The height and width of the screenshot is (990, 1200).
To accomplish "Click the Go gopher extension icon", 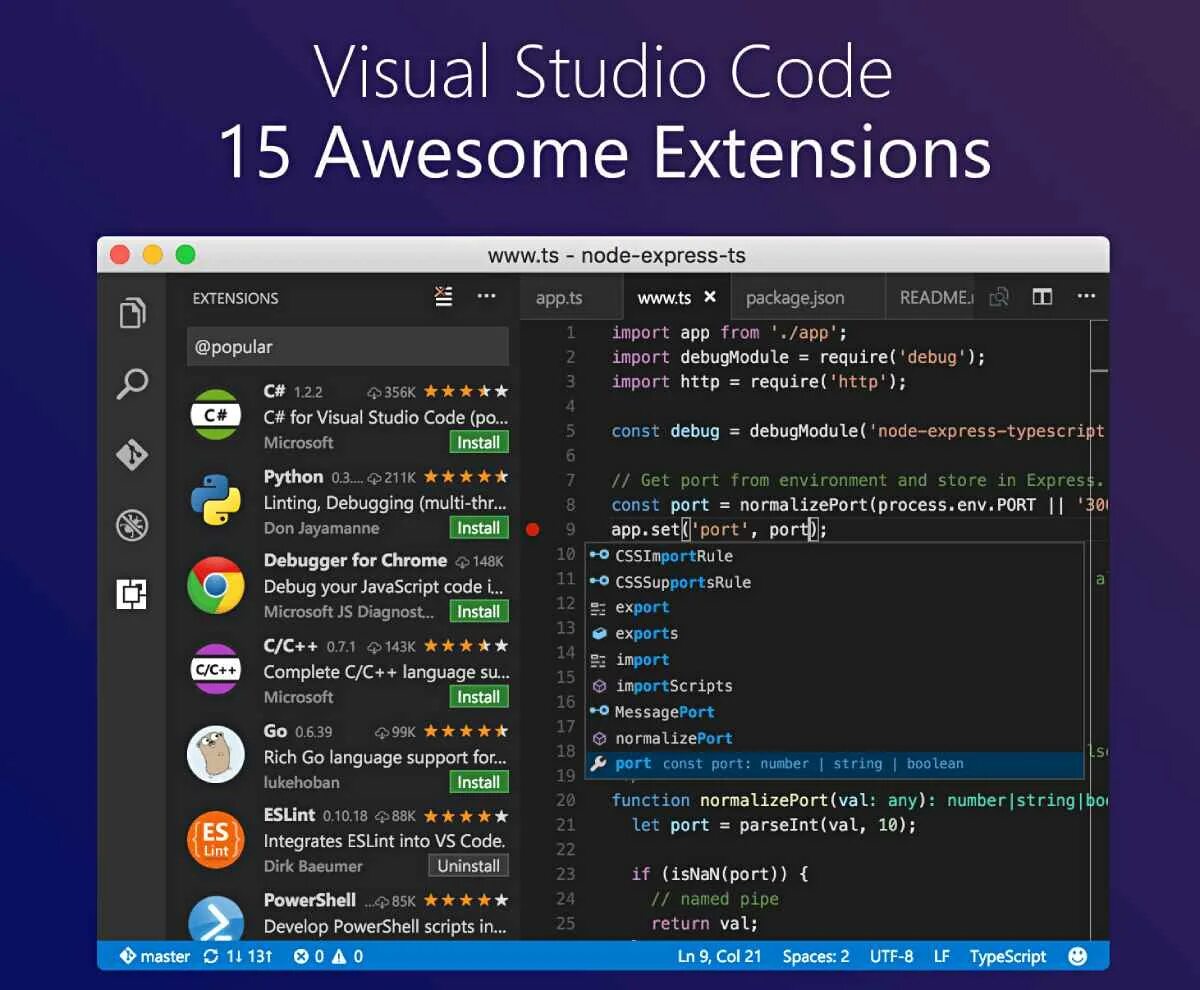I will pos(216,755).
